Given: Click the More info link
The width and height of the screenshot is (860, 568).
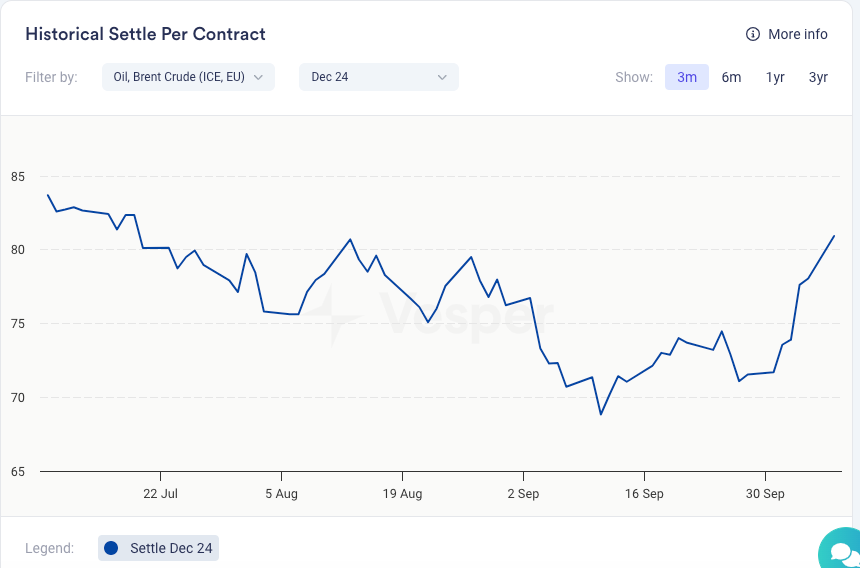Looking at the screenshot, I should [797, 34].
